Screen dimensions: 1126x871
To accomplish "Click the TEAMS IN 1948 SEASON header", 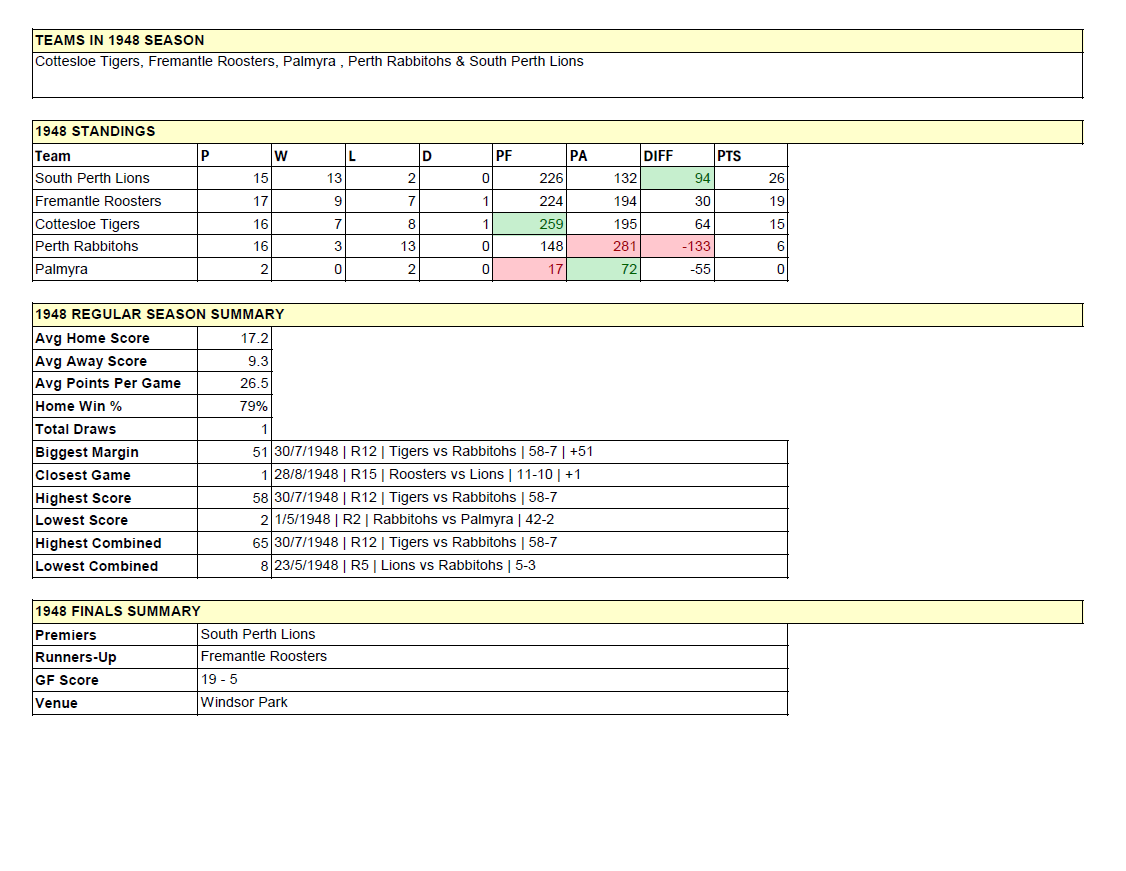I will pos(119,40).
